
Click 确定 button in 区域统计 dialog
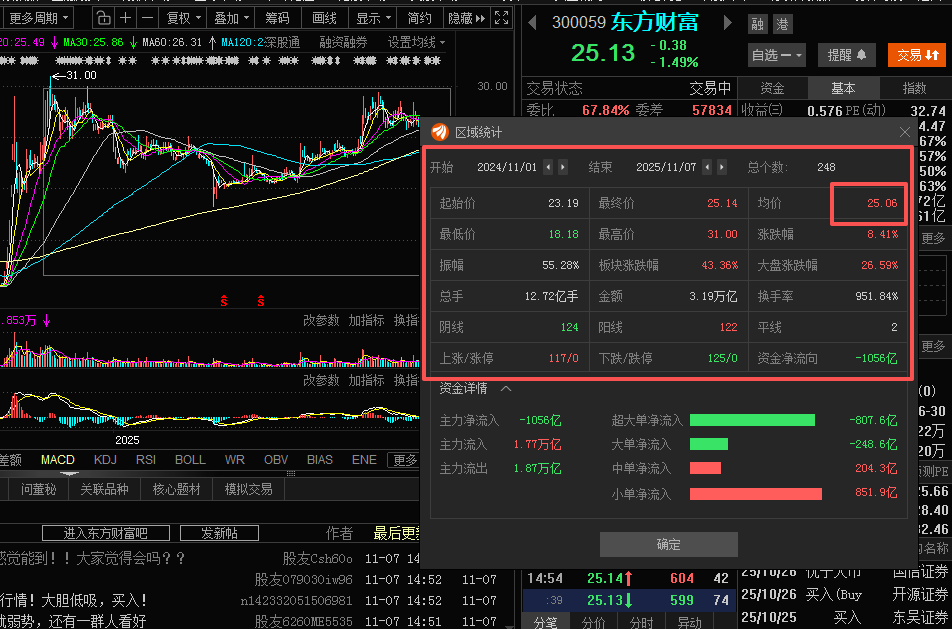point(668,545)
